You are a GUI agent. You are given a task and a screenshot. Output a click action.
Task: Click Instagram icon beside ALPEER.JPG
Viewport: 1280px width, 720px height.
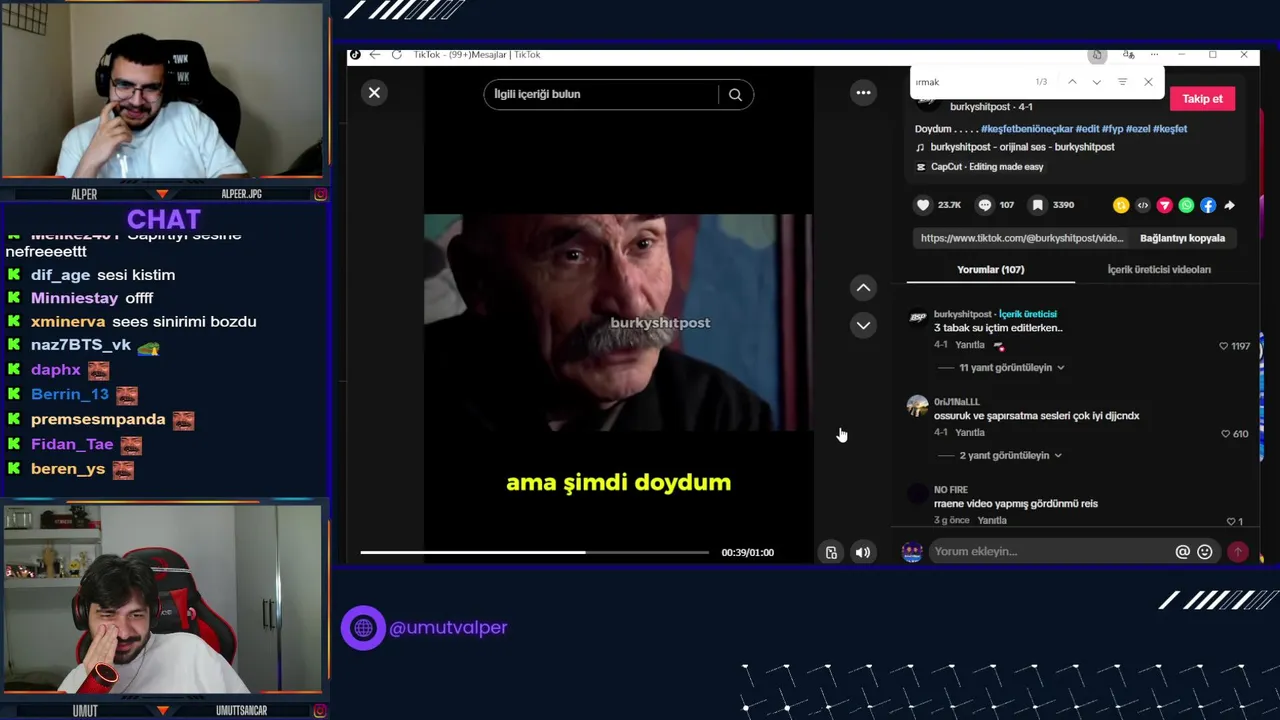tap(320, 194)
